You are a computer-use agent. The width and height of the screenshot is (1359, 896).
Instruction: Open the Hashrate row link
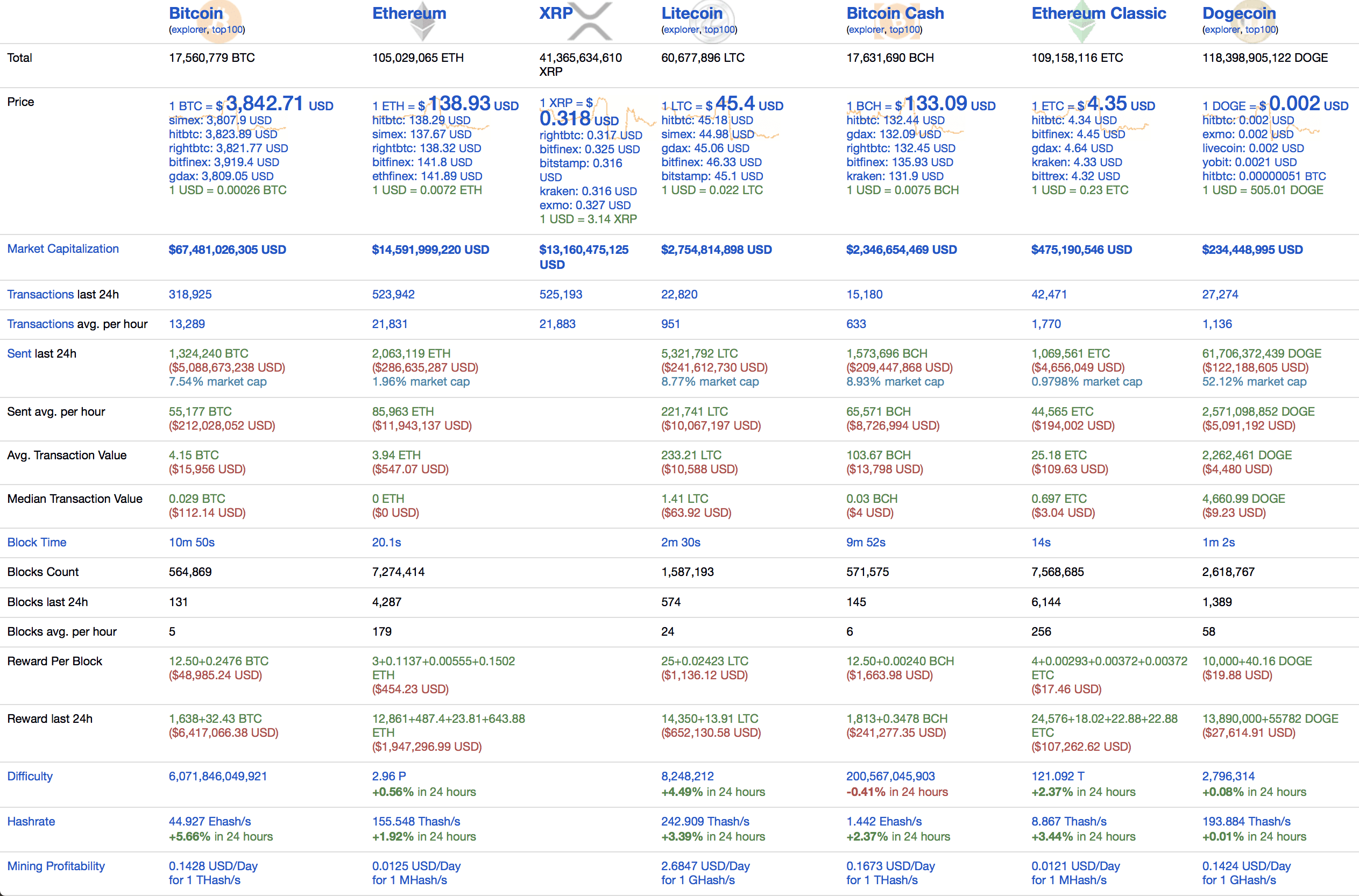(x=31, y=822)
